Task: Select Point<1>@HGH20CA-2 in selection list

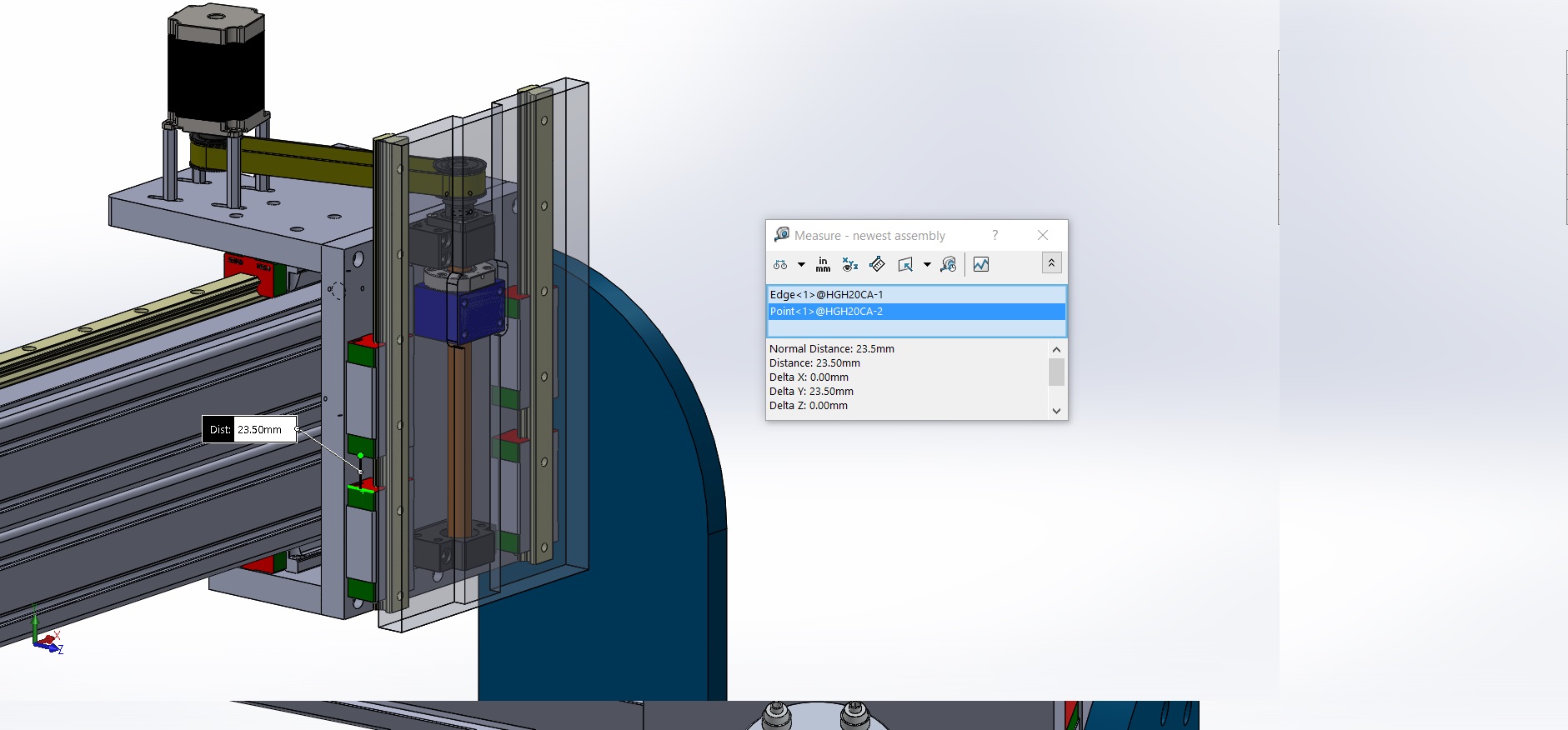Action: 826,312
